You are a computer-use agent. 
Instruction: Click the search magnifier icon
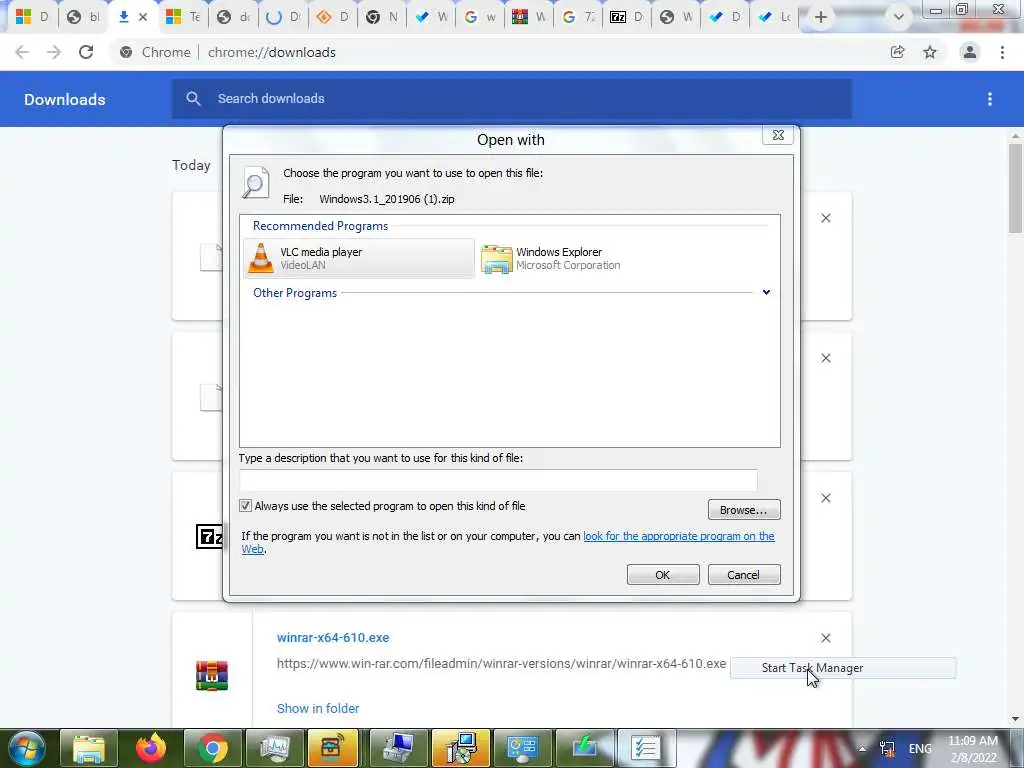pyautogui.click(x=193, y=99)
